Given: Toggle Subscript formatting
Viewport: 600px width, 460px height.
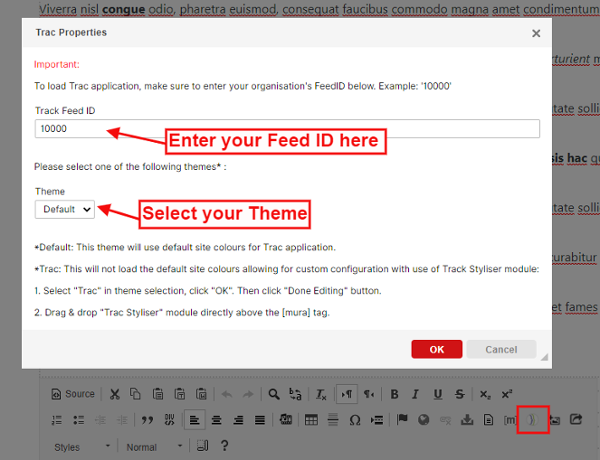Looking at the screenshot, I should 485,394.
